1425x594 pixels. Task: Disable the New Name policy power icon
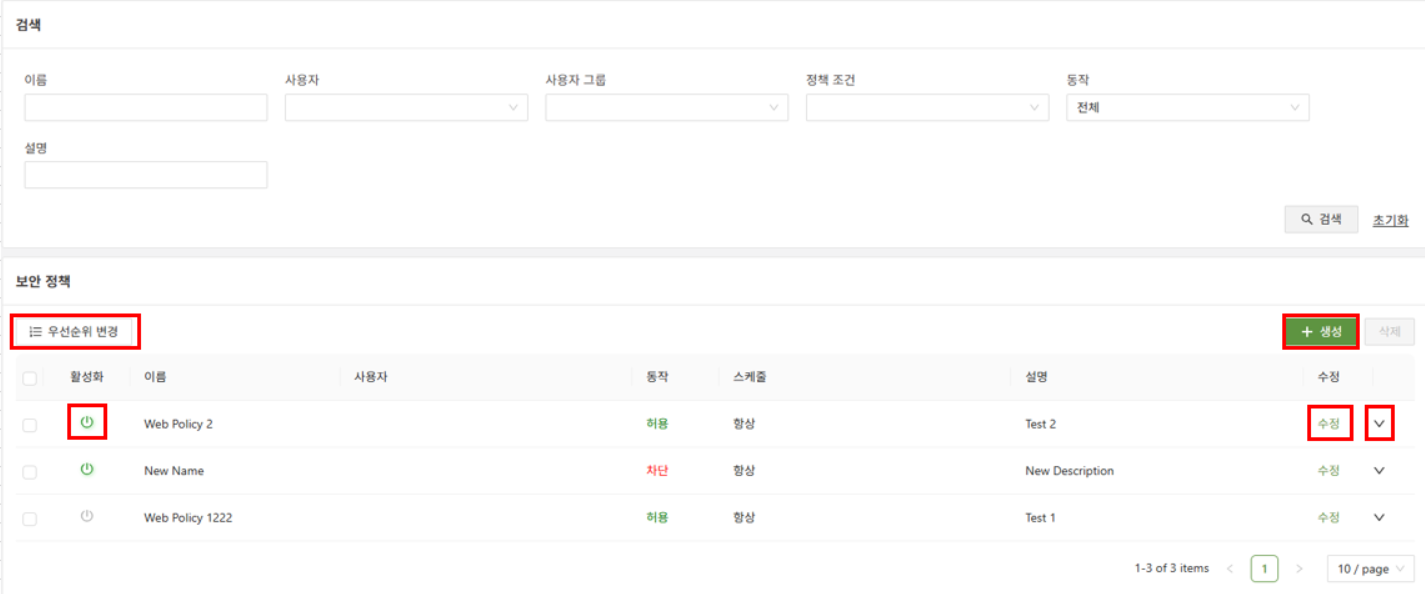87,470
